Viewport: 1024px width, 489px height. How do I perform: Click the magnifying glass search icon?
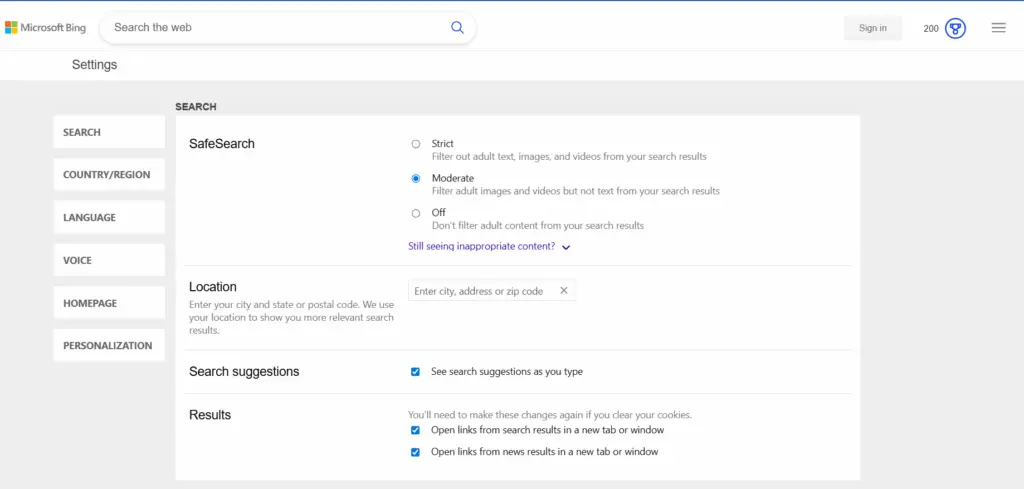pos(457,28)
